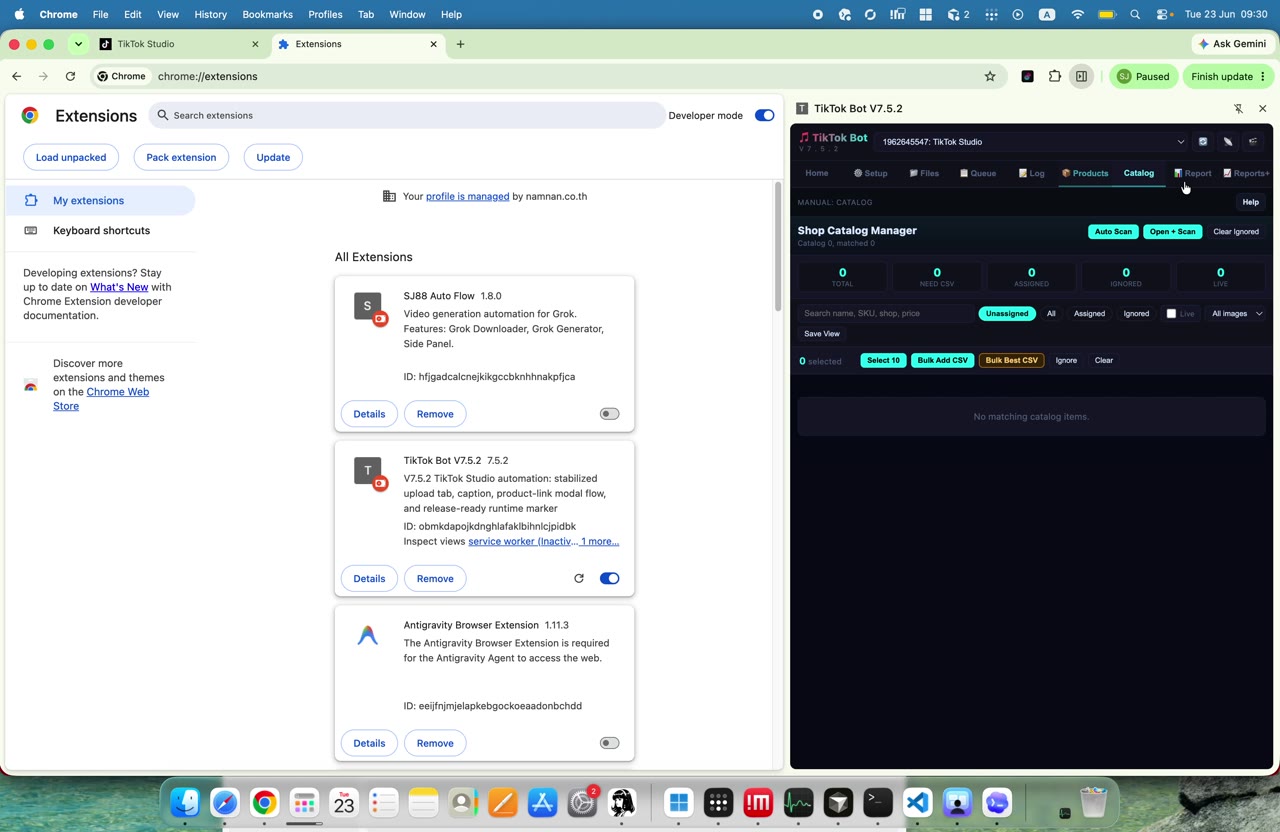Open the Bookmarks menu
The width and height of the screenshot is (1280, 832).
click(x=267, y=14)
